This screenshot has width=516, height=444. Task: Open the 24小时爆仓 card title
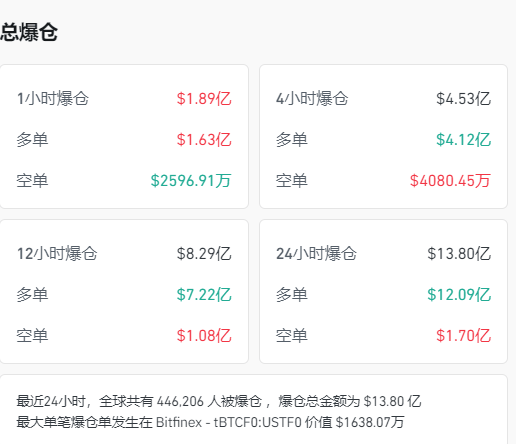click(316, 254)
